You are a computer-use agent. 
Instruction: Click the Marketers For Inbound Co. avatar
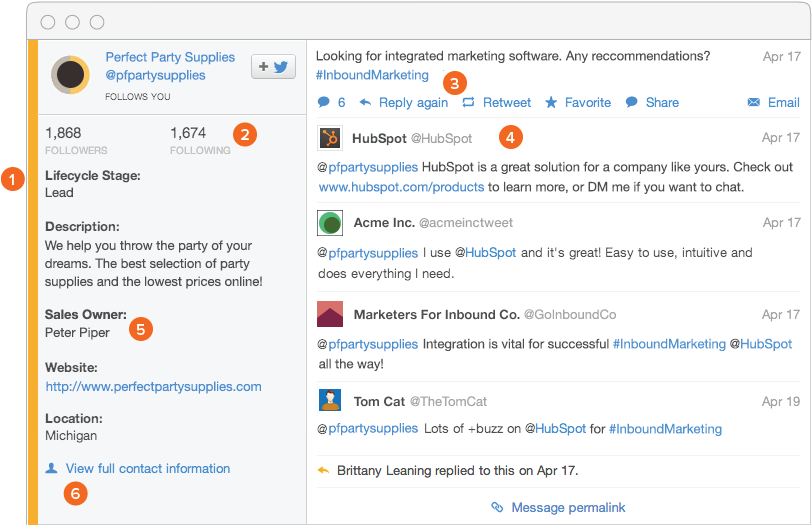click(x=330, y=314)
